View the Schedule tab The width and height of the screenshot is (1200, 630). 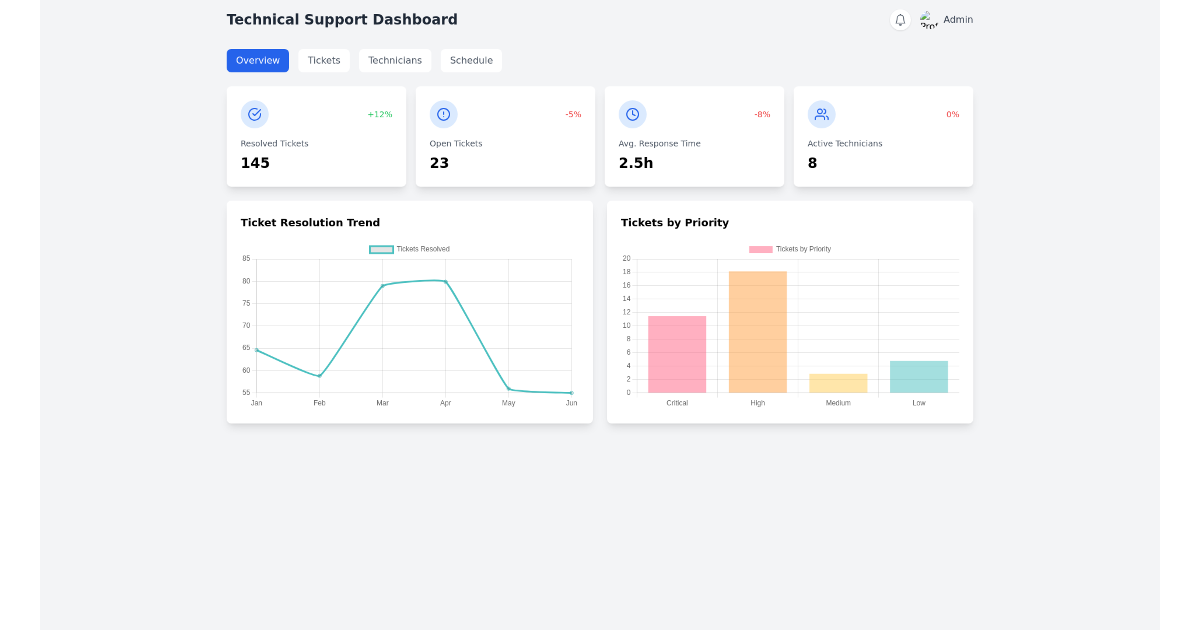[471, 60]
